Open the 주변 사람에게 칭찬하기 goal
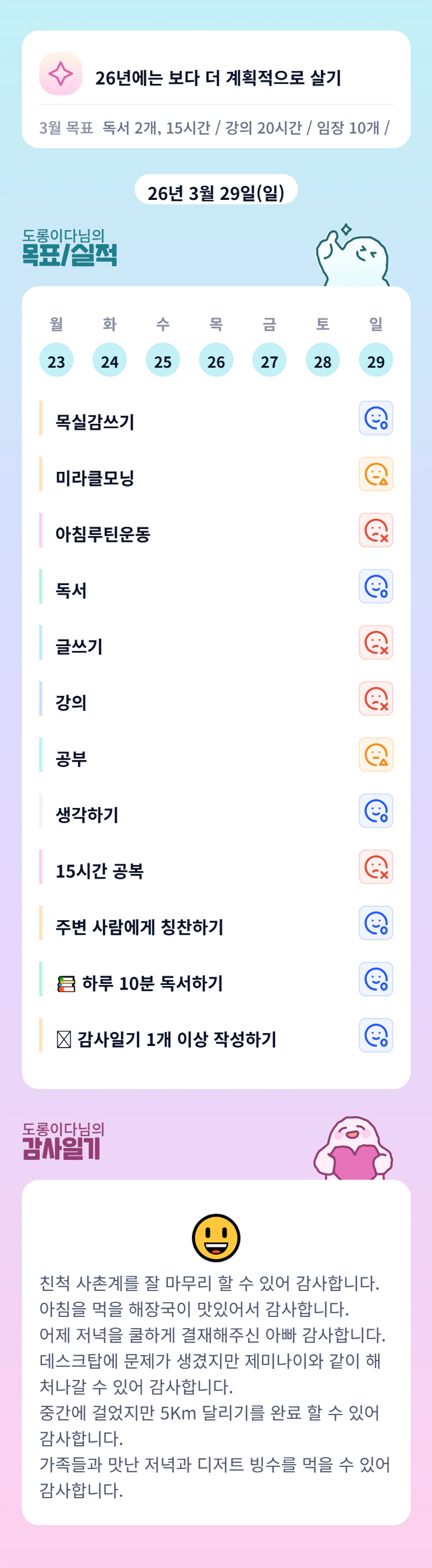 coord(139,927)
